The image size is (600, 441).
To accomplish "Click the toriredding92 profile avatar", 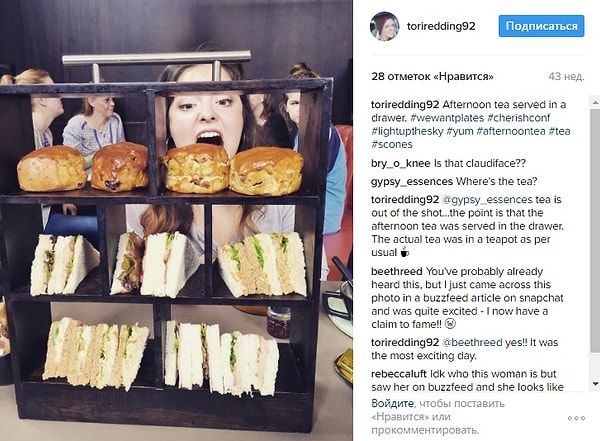I will [x=385, y=26].
